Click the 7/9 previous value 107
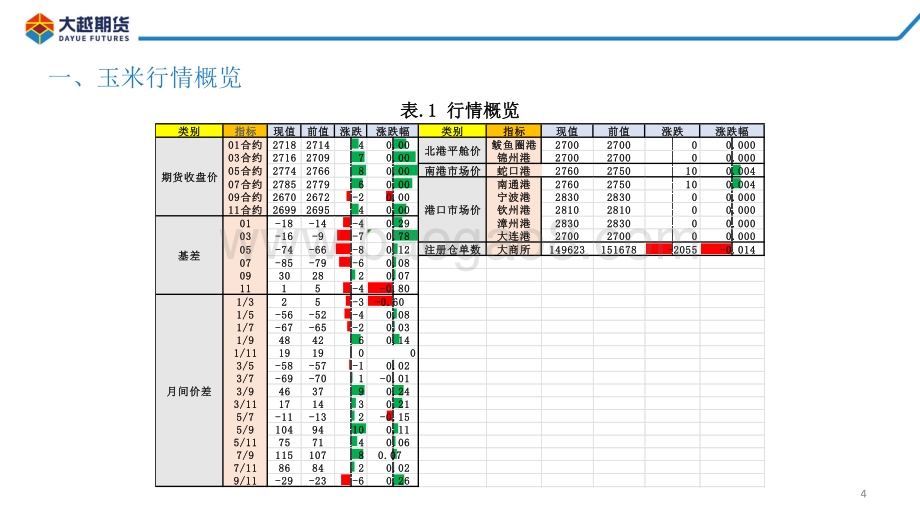This screenshot has height=518, width=920. pos(317,456)
